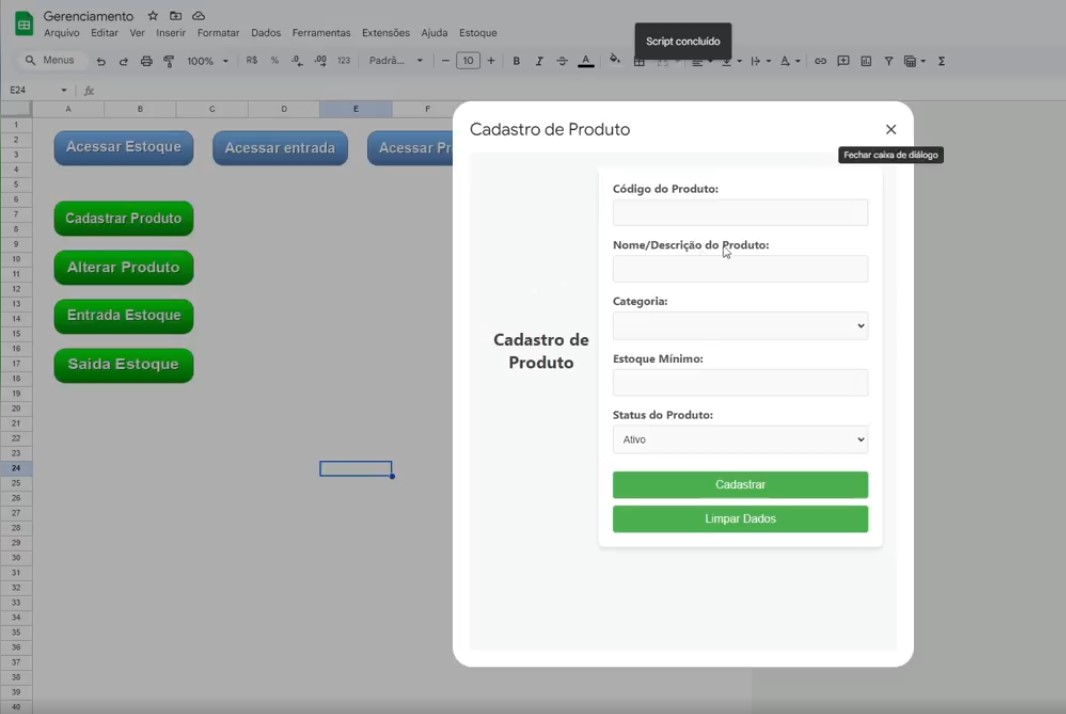1066x714 pixels.
Task: Open the Google Sheets home icon
Action: click(x=24, y=24)
